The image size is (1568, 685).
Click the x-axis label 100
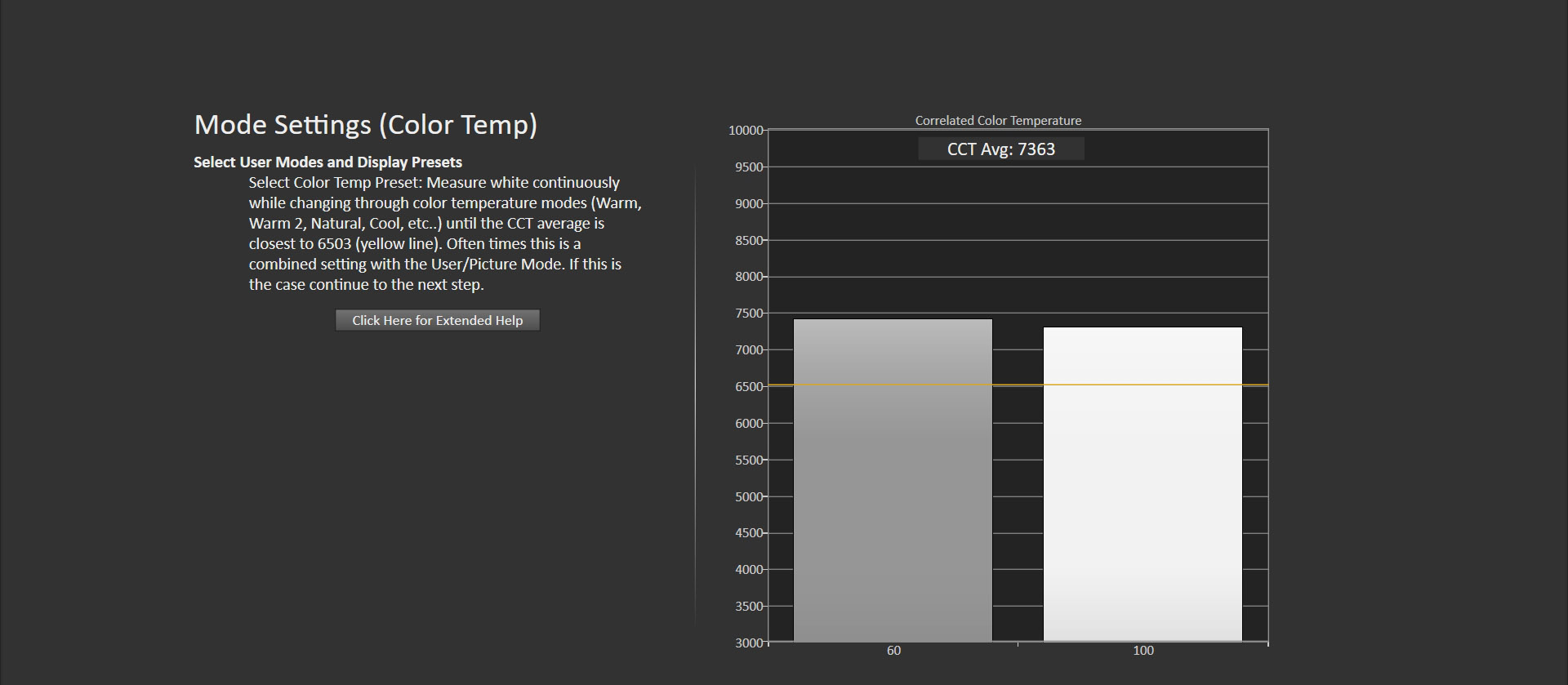tap(1143, 651)
